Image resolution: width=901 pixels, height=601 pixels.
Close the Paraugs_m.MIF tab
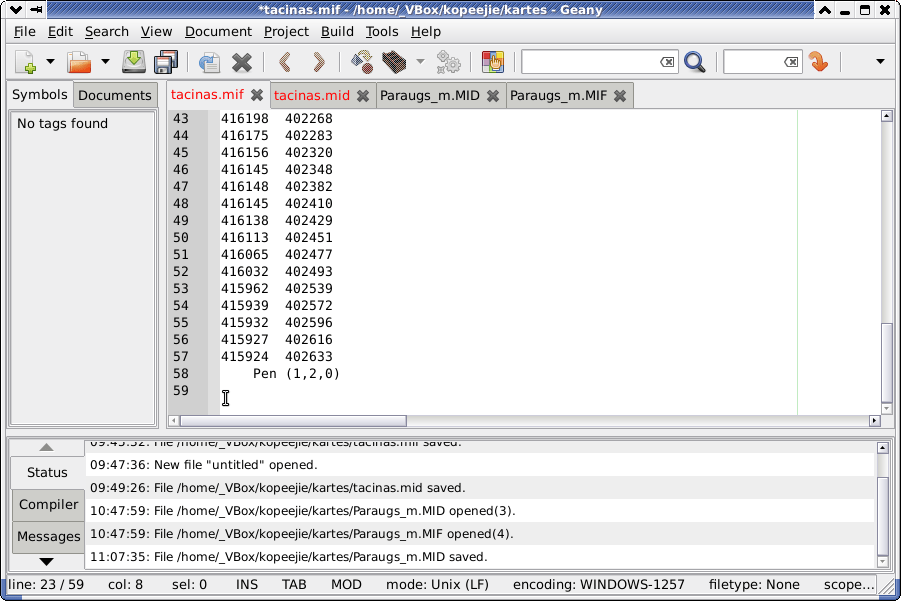[619, 96]
